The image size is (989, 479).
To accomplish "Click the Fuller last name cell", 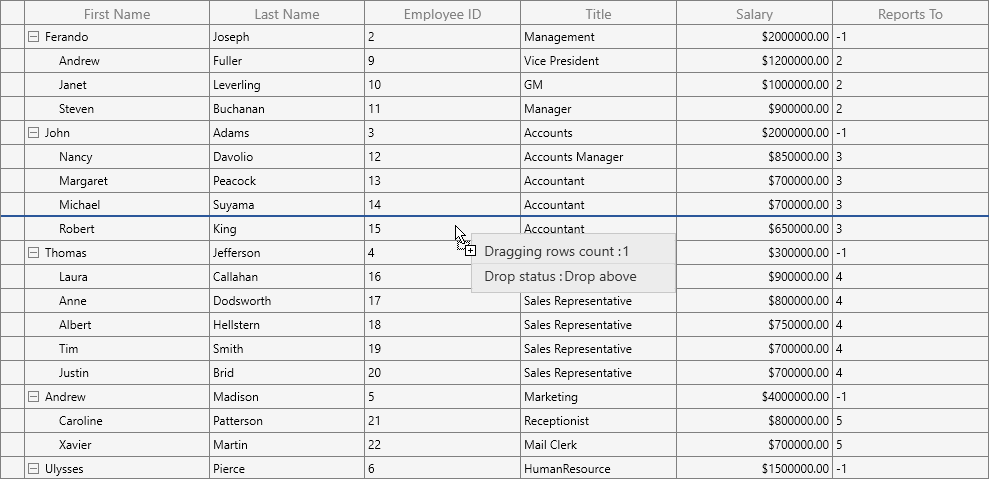I will point(287,61).
